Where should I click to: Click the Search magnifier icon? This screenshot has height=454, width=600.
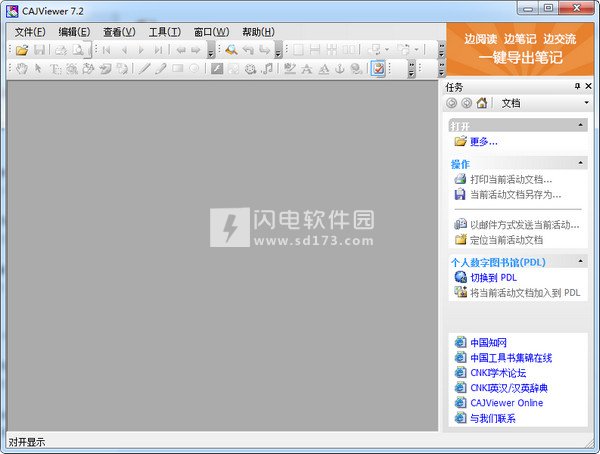[231, 50]
